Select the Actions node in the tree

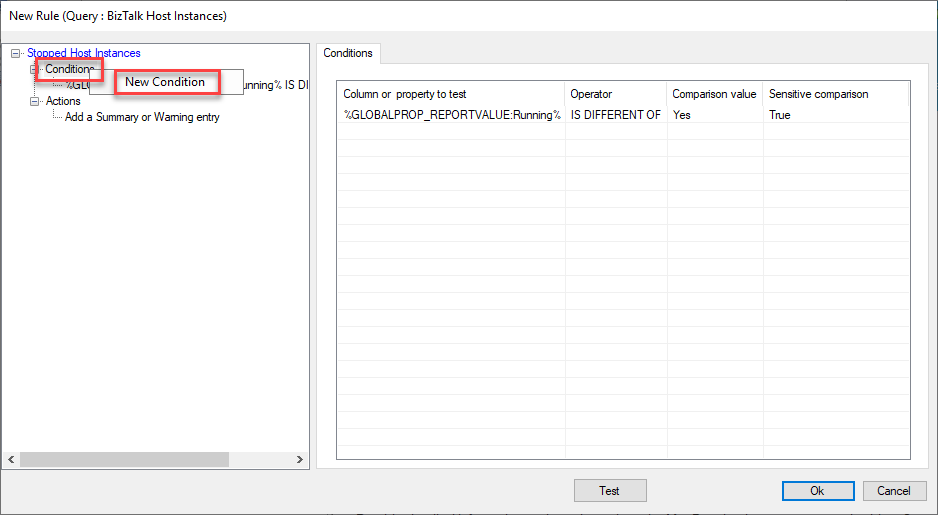[x=63, y=101]
